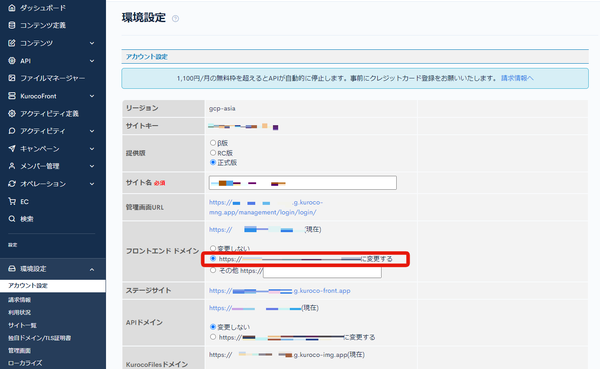Click the メンバー管理 person icon
This screenshot has height=369, width=600.
coord(12,166)
